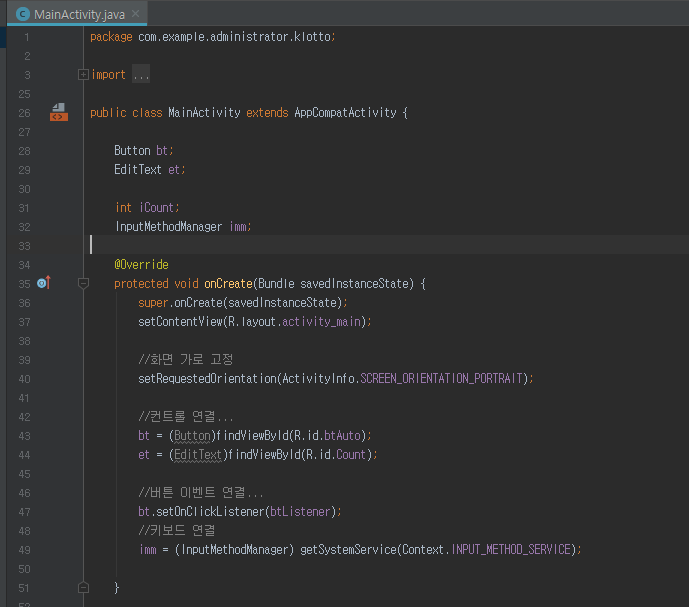Image resolution: width=689 pixels, height=607 pixels.
Task: Click the package keyword on line 1
Action: coord(111,37)
